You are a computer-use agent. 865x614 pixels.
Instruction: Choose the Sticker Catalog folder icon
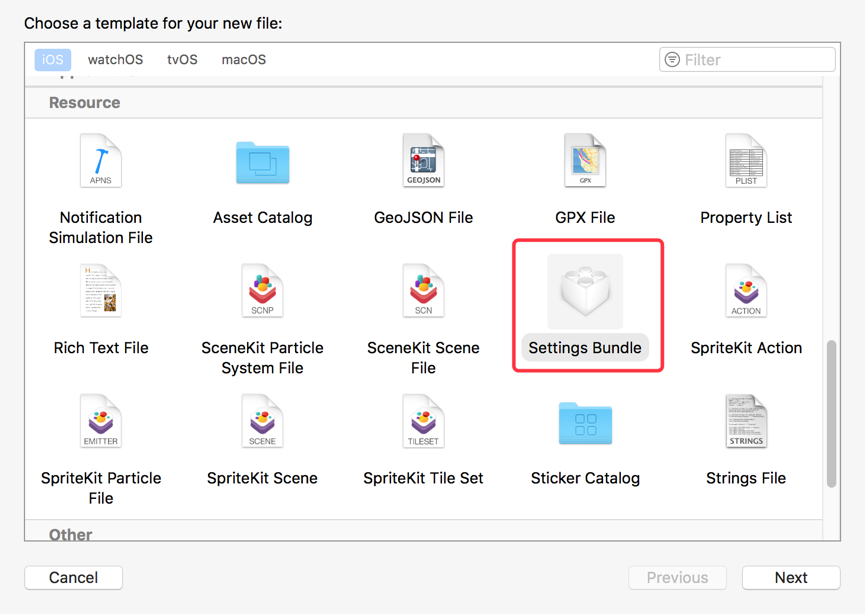pos(585,423)
